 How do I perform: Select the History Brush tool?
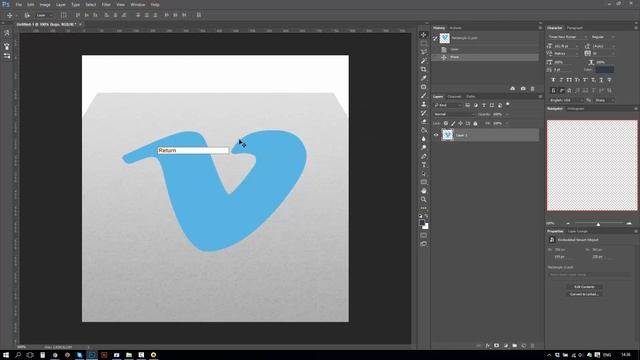424,113
